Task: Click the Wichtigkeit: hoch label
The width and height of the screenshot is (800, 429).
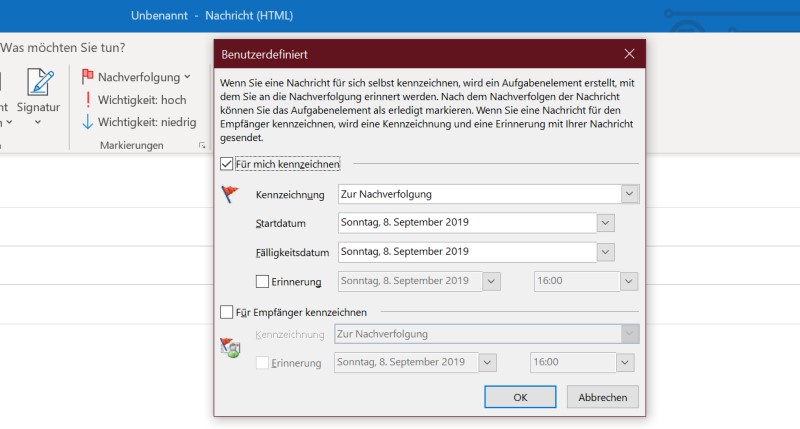Action: coord(142,100)
